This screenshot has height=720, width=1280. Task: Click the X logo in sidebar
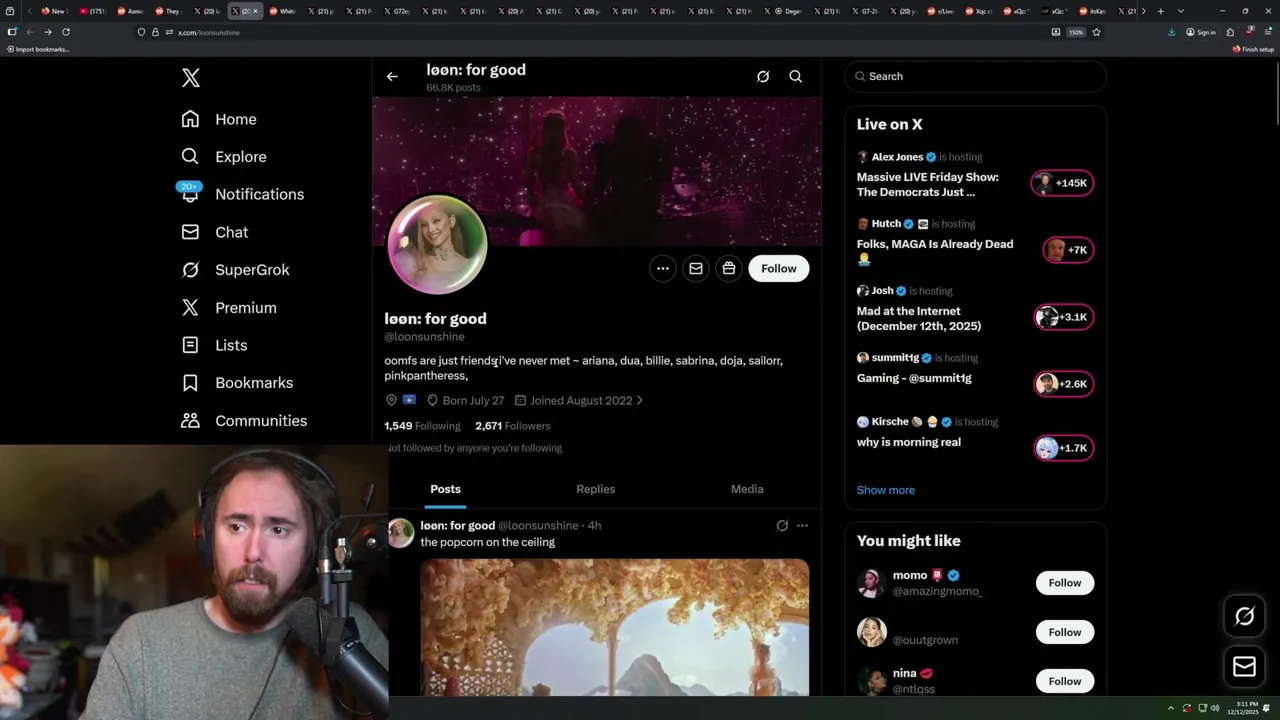click(x=191, y=78)
